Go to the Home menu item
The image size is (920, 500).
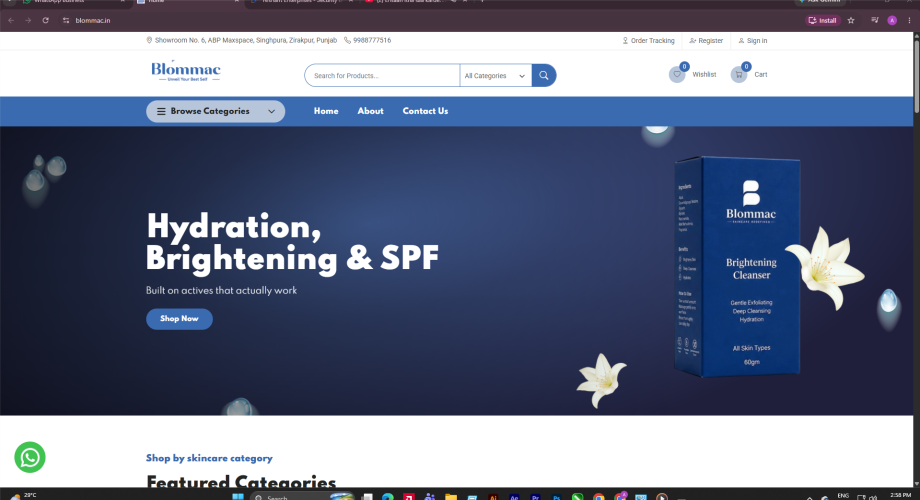point(326,111)
